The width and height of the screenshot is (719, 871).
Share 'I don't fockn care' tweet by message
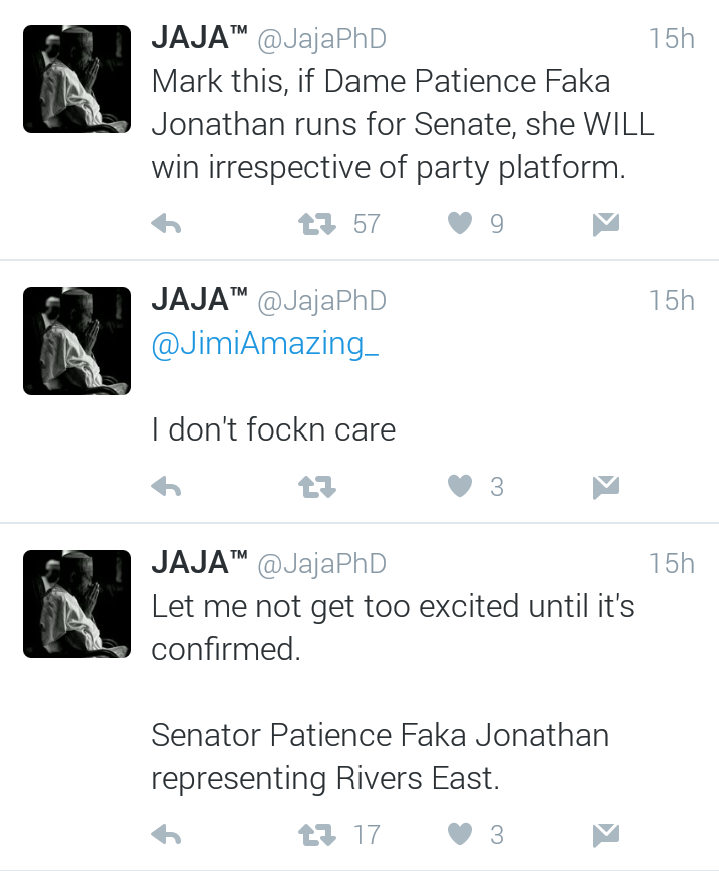tap(606, 487)
